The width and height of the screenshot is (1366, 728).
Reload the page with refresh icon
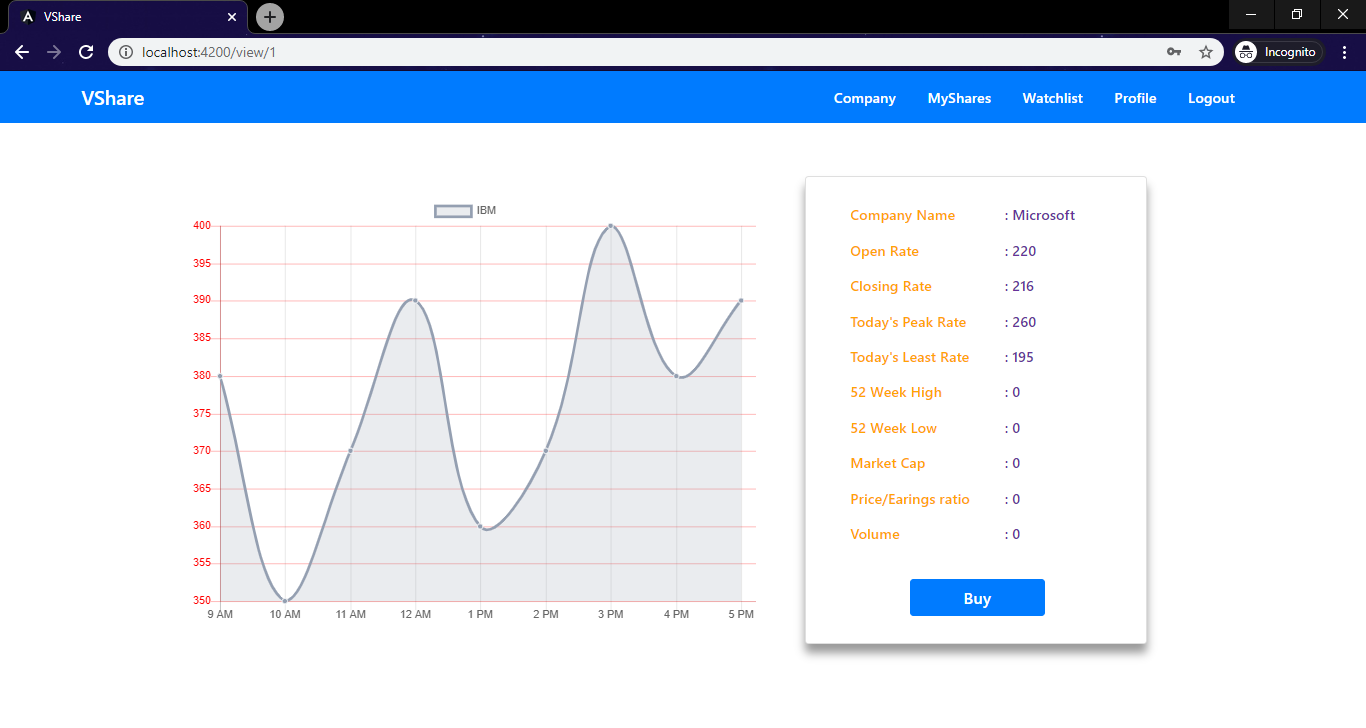tap(86, 52)
